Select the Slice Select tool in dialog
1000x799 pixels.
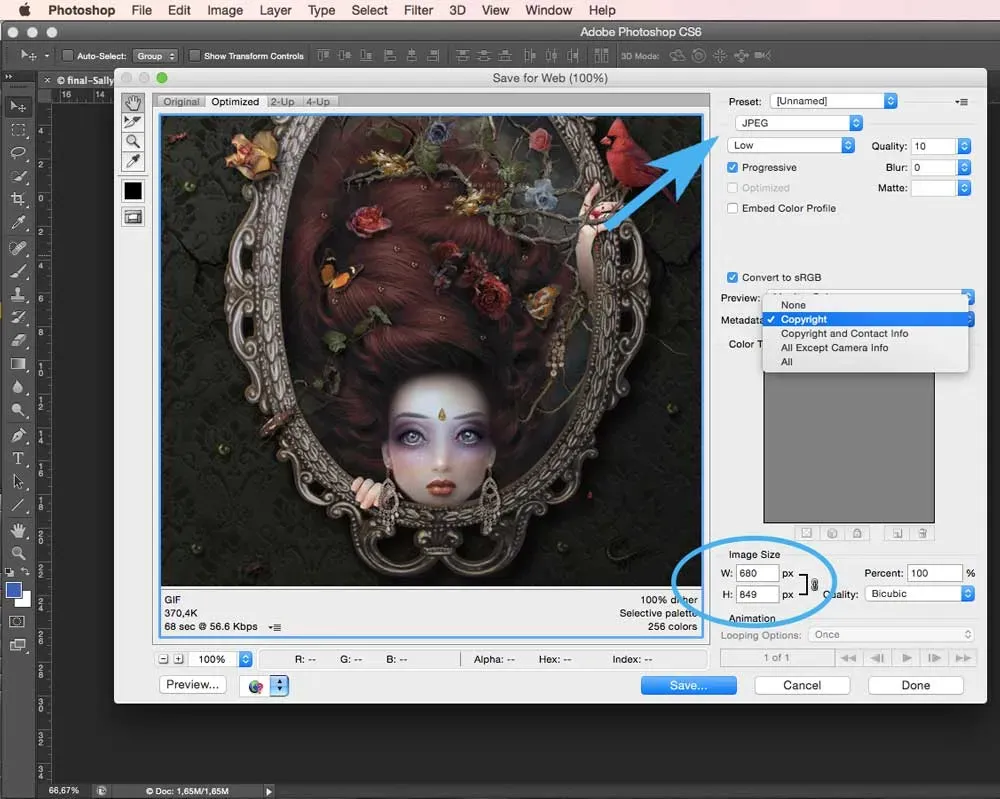133,122
